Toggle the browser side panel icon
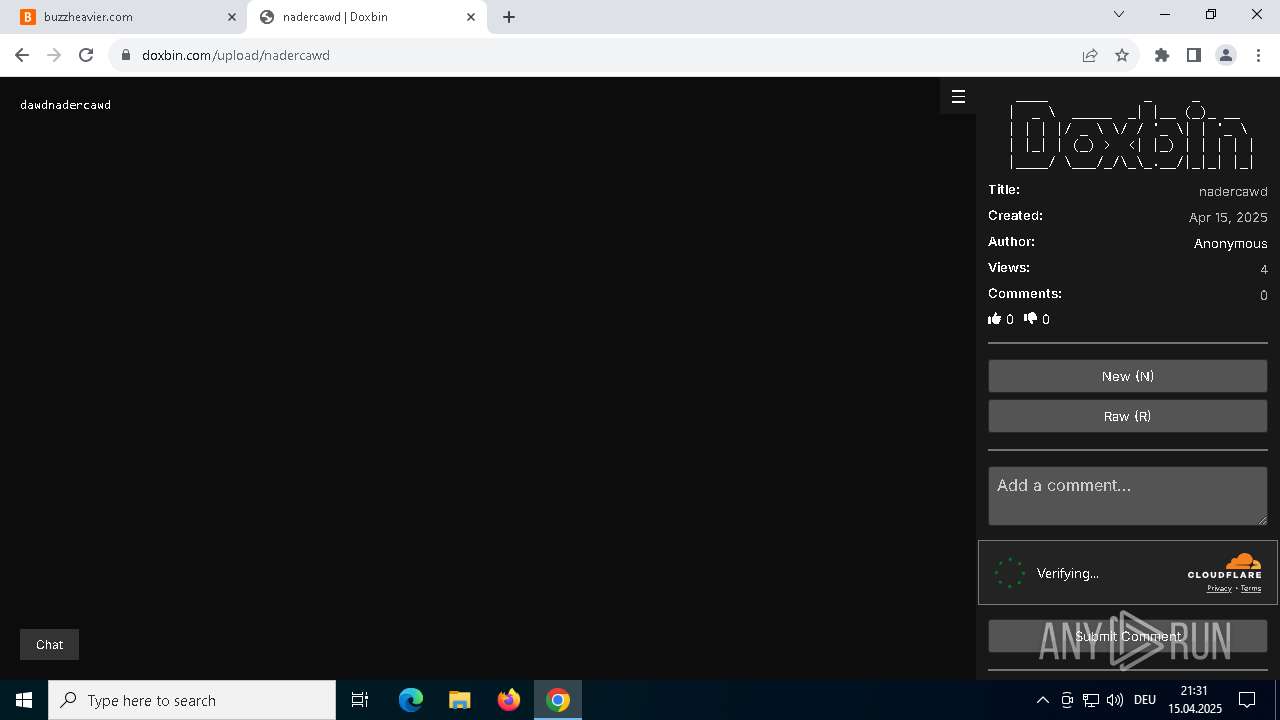 (x=1194, y=55)
